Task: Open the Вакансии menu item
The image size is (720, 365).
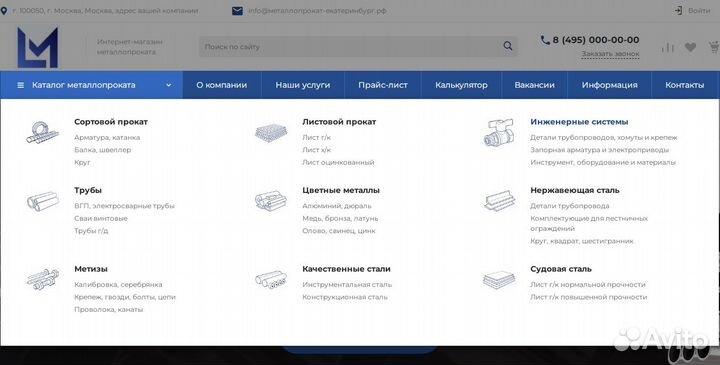Action: coord(534,85)
